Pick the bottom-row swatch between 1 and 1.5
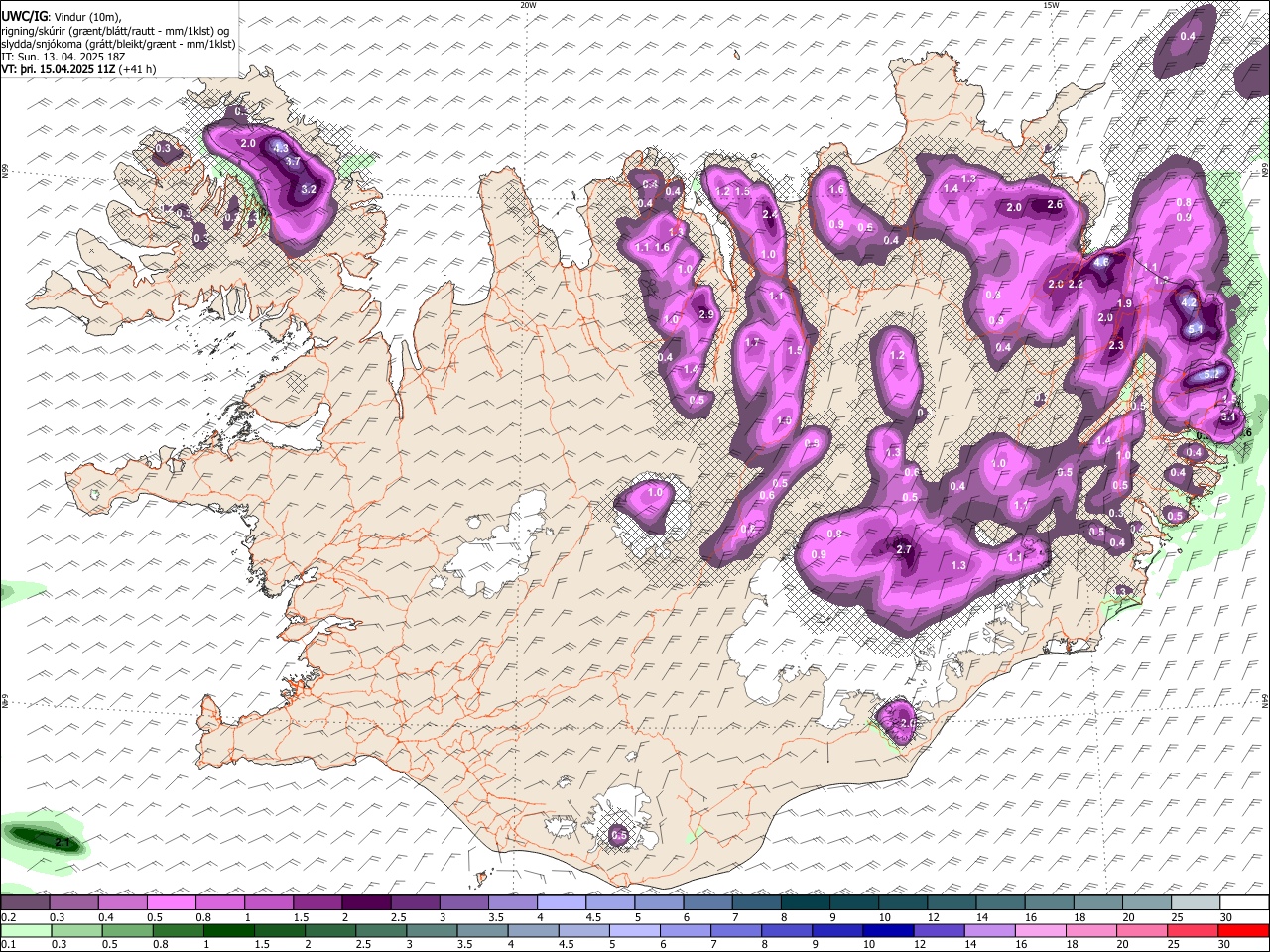 point(228,930)
